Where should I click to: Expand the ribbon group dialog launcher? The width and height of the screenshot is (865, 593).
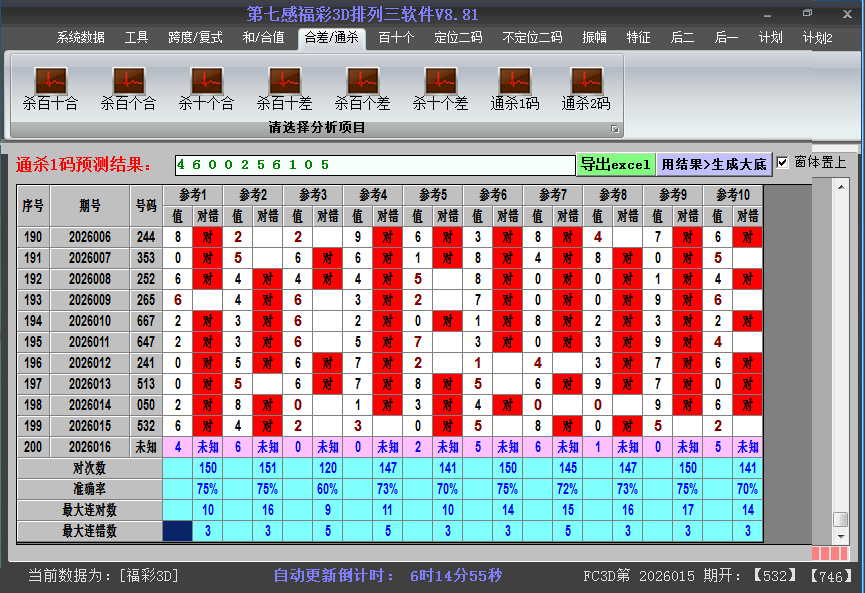[615, 129]
